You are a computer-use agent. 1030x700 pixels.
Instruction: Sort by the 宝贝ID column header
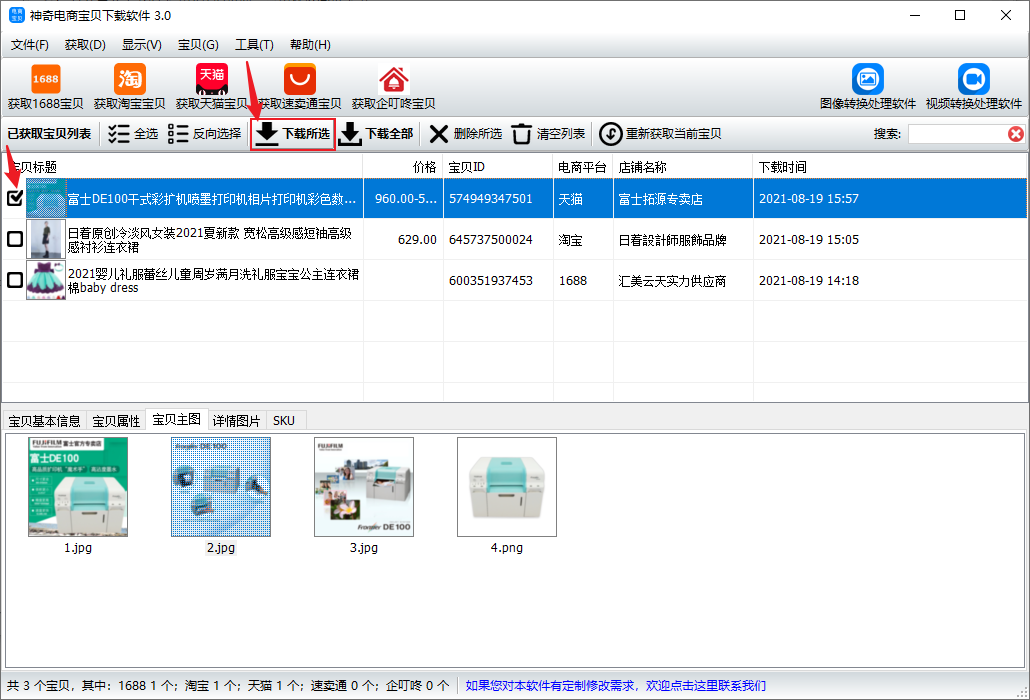pyautogui.click(x=499, y=167)
